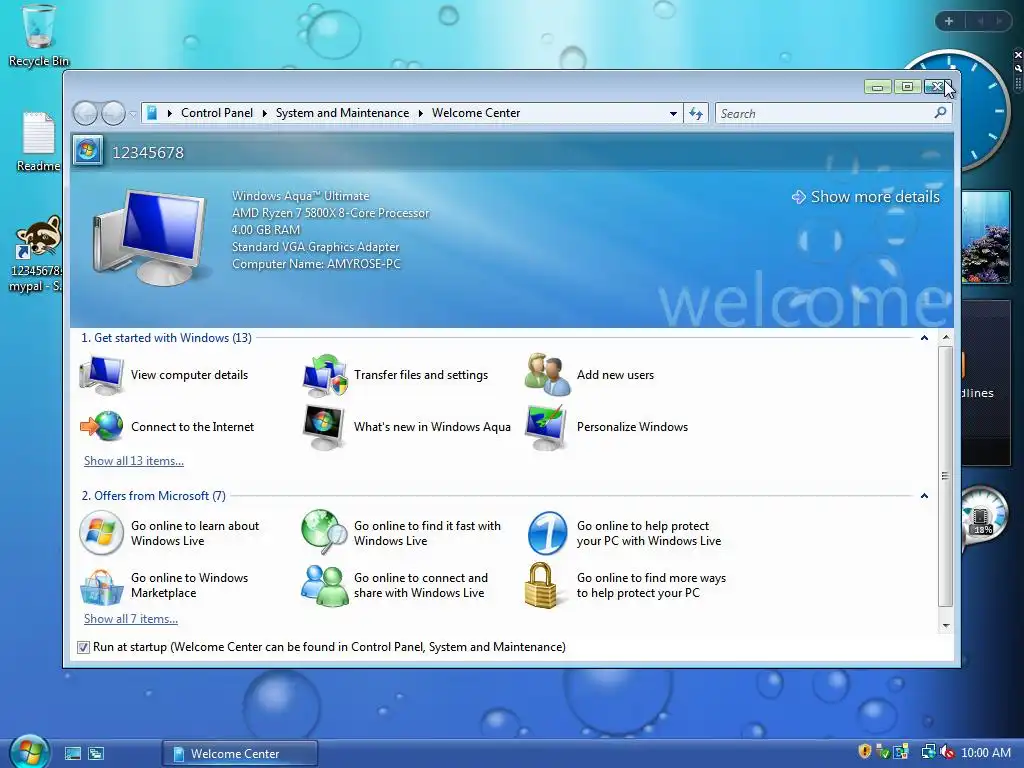Open the address bar history dropdown
This screenshot has width=1024, height=768.
pos(673,114)
